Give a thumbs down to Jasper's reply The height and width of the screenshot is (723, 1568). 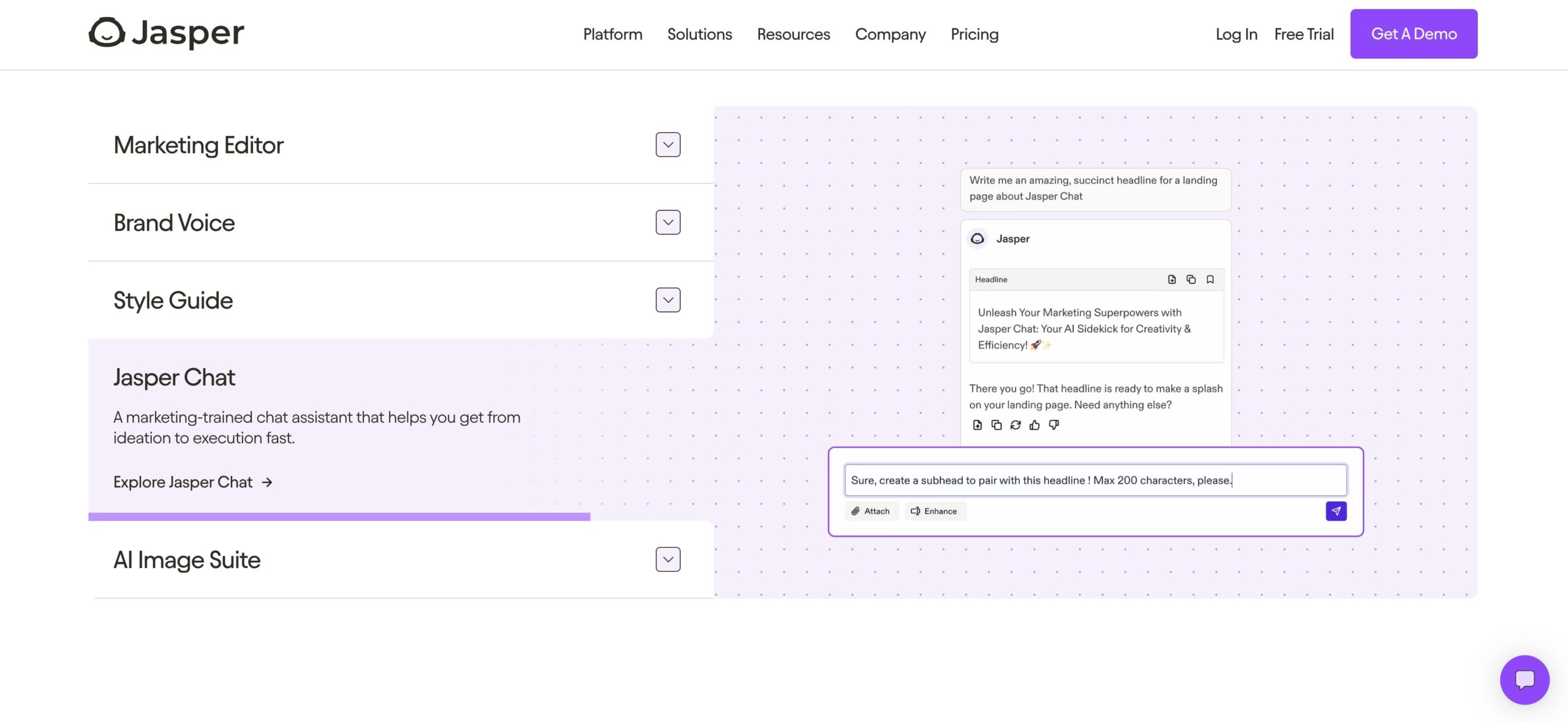click(x=1054, y=424)
